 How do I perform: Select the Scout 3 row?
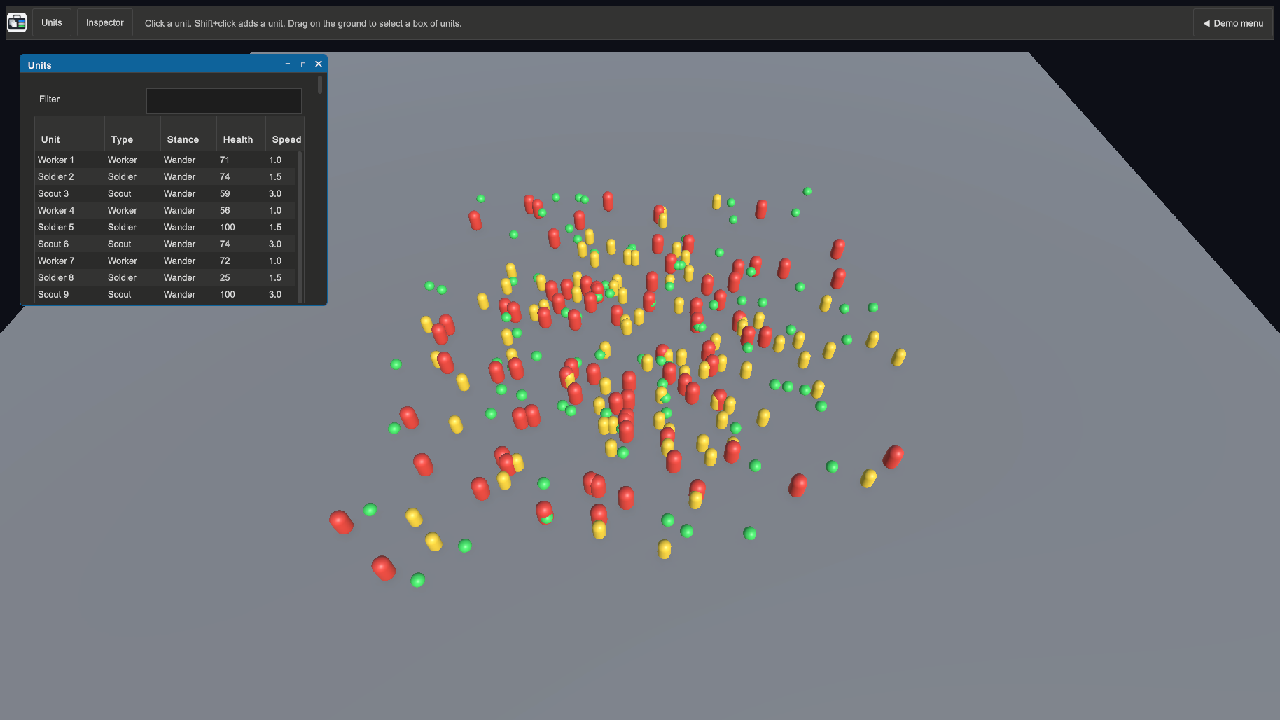[166, 194]
